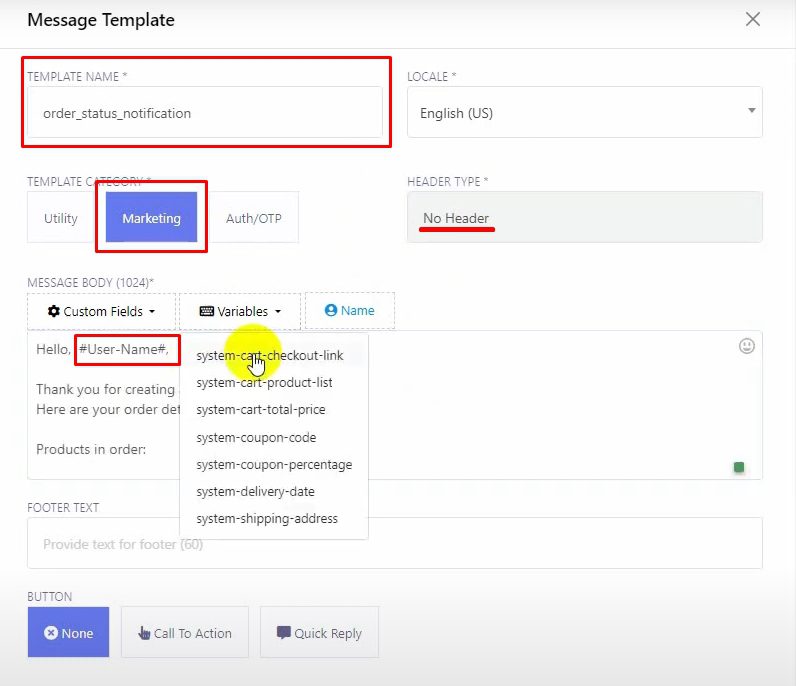This screenshot has height=686, width=796.
Task: Click the emoji smiley icon in message body
Action: pos(746,346)
